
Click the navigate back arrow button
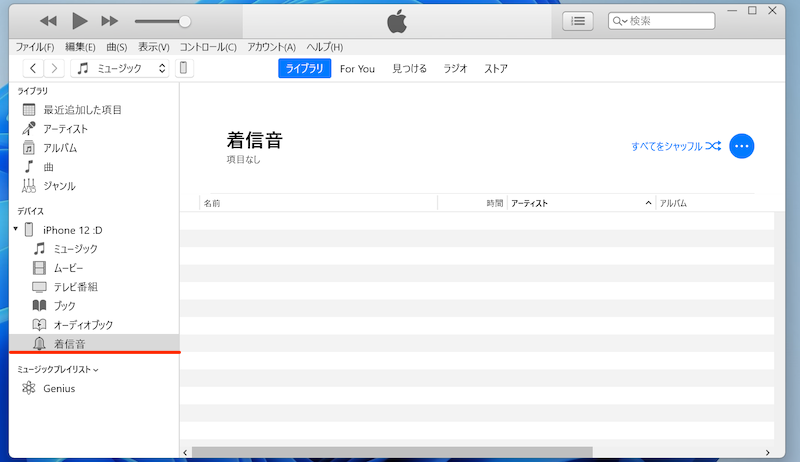(33, 69)
